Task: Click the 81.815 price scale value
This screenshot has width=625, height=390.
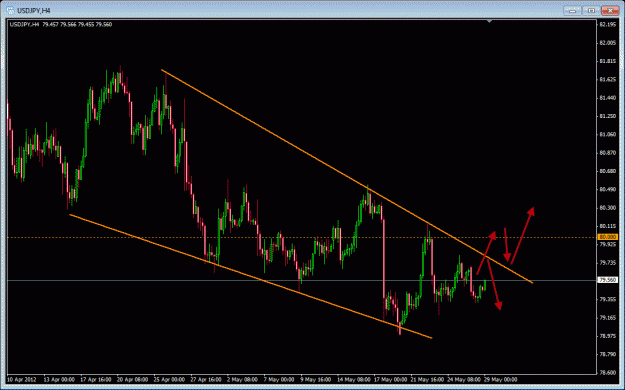Action: (608, 61)
